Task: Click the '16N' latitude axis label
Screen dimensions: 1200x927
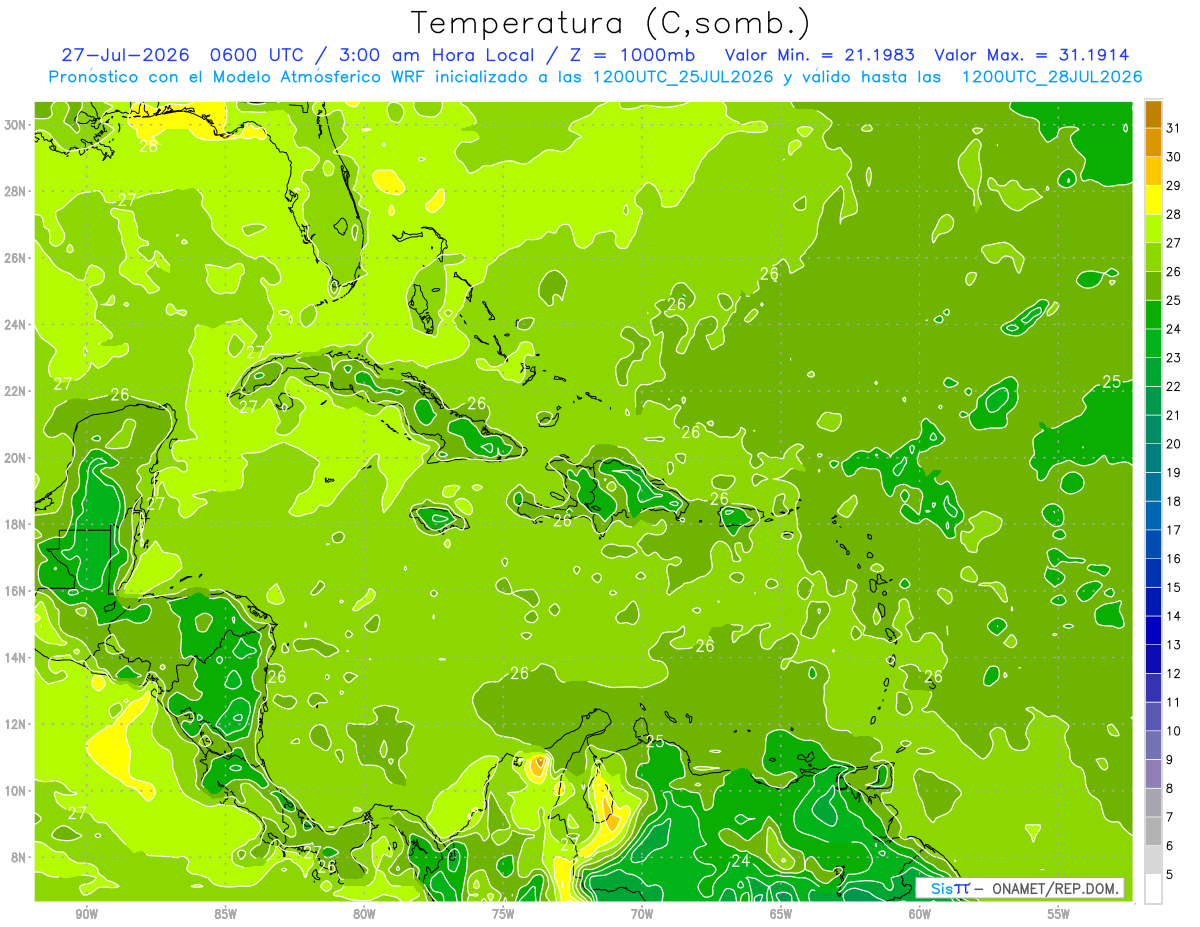Action: (x=16, y=590)
